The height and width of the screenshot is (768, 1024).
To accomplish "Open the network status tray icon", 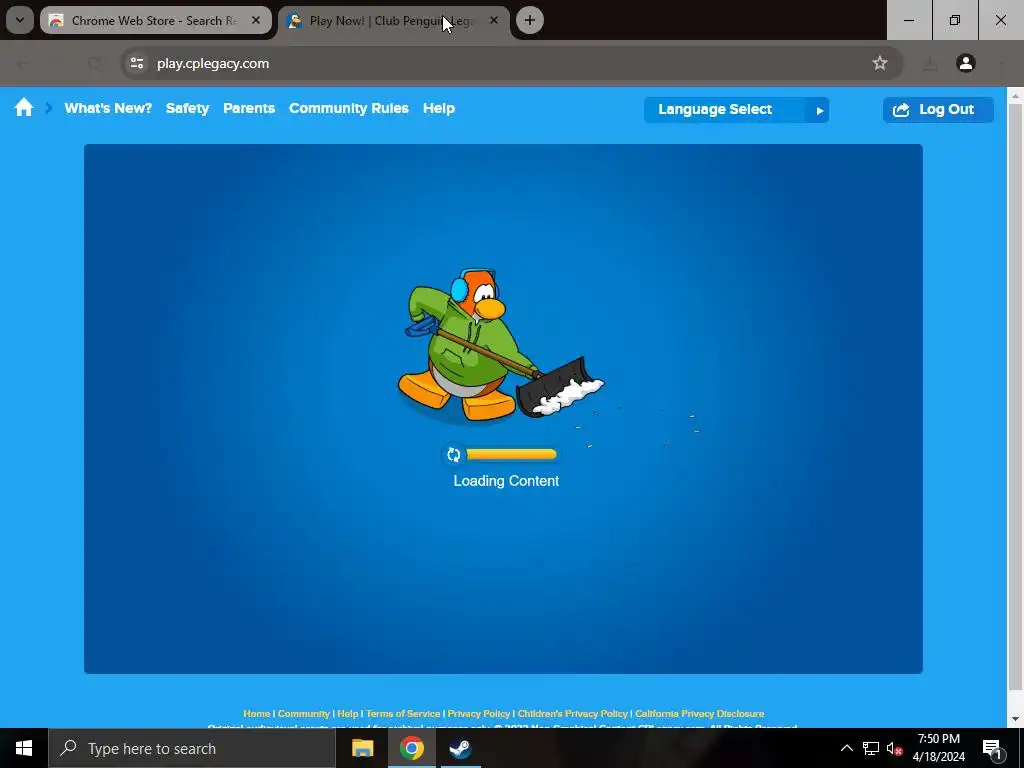I will click(871, 748).
